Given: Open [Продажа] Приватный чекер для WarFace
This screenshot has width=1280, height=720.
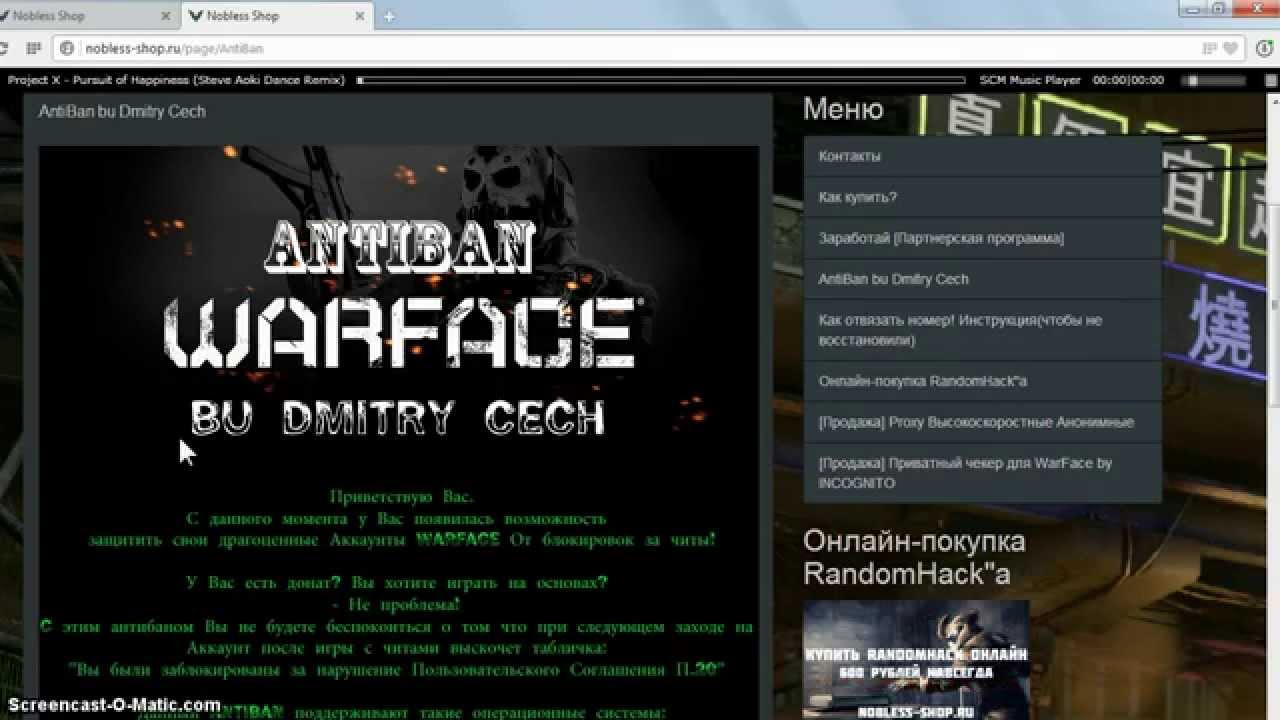Looking at the screenshot, I should pos(982,473).
